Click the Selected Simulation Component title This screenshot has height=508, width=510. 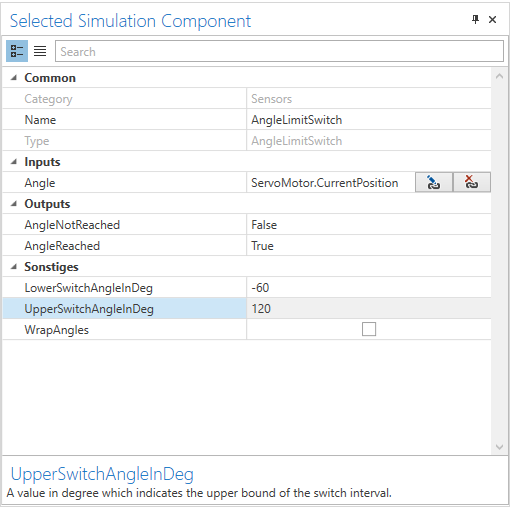pyautogui.click(x=130, y=21)
